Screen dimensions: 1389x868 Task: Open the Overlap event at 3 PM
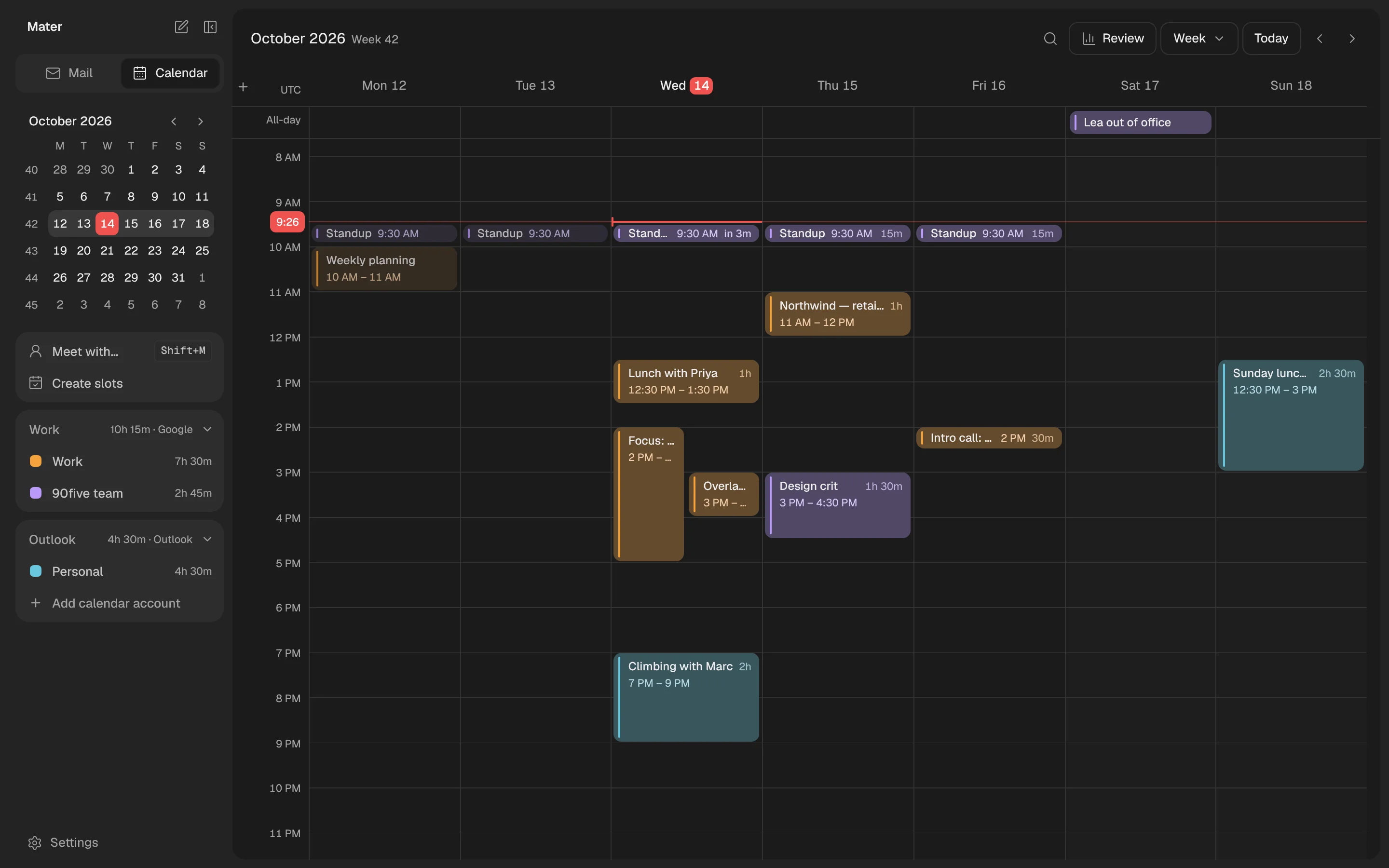pyautogui.click(x=723, y=494)
